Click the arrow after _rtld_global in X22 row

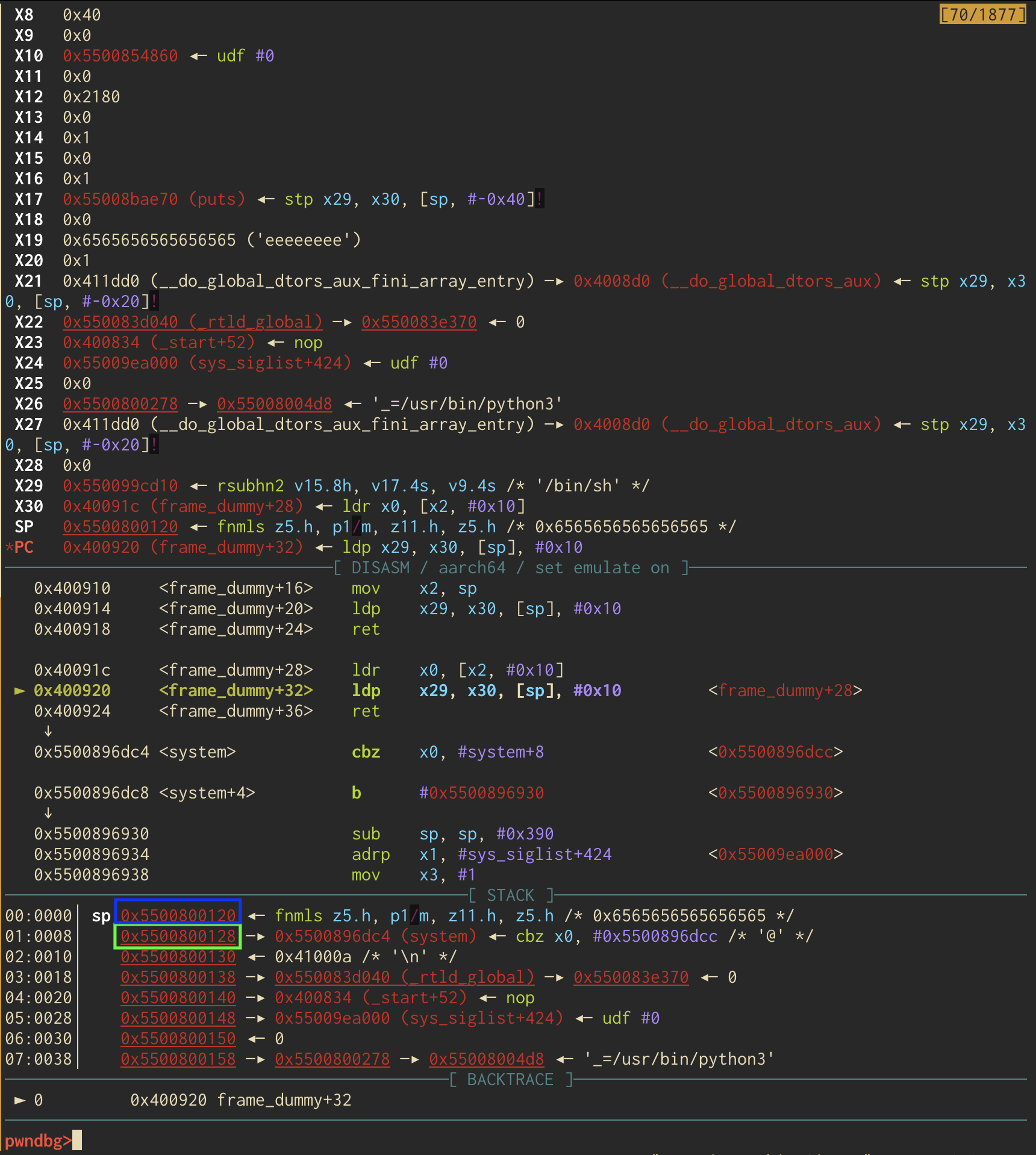click(x=342, y=322)
